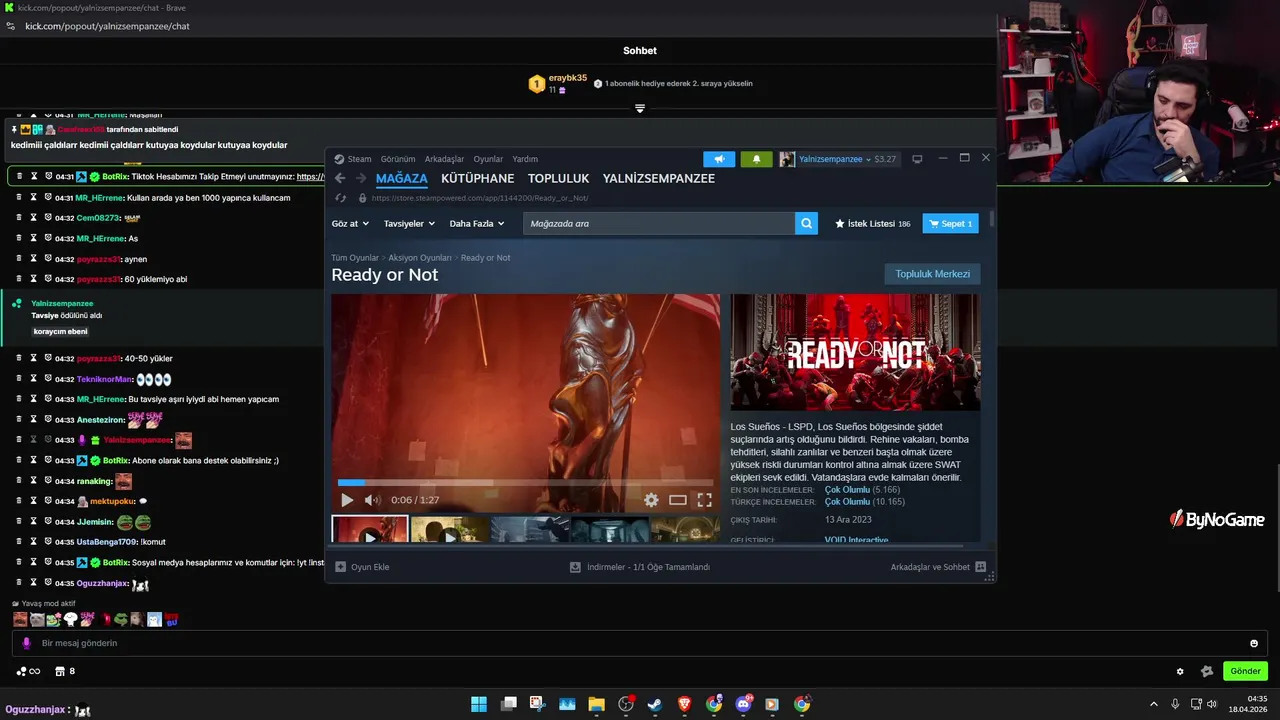Launch Steam from the taskbar
This screenshot has height=720, width=1280.
[655, 704]
